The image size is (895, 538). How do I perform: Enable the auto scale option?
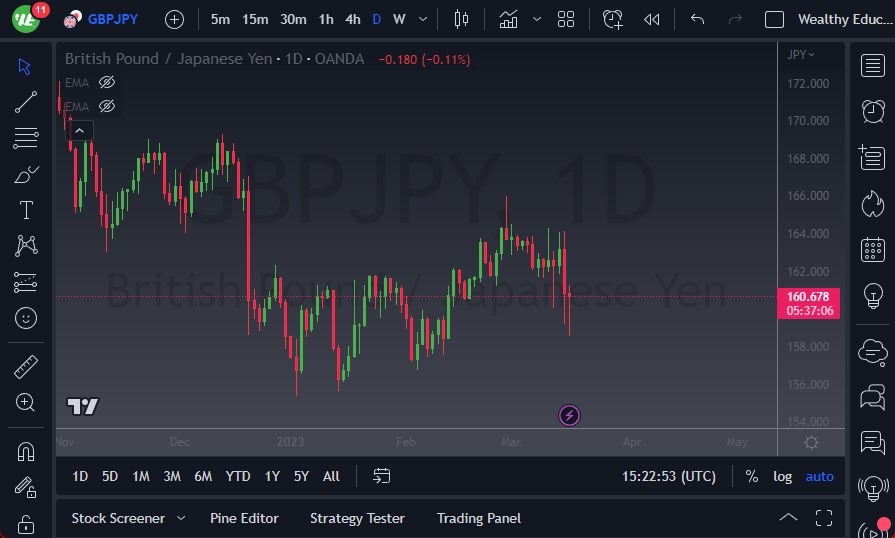(x=819, y=476)
